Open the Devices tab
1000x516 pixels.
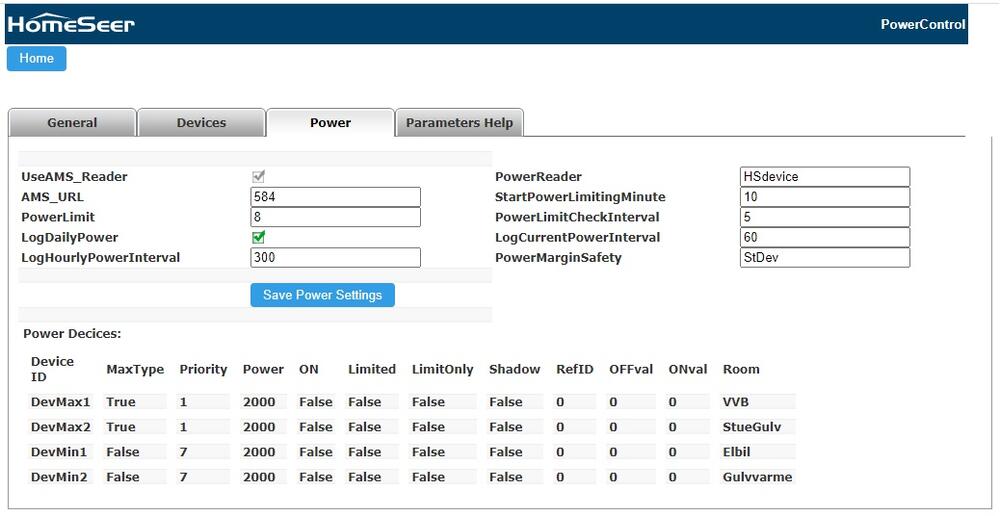(201, 123)
